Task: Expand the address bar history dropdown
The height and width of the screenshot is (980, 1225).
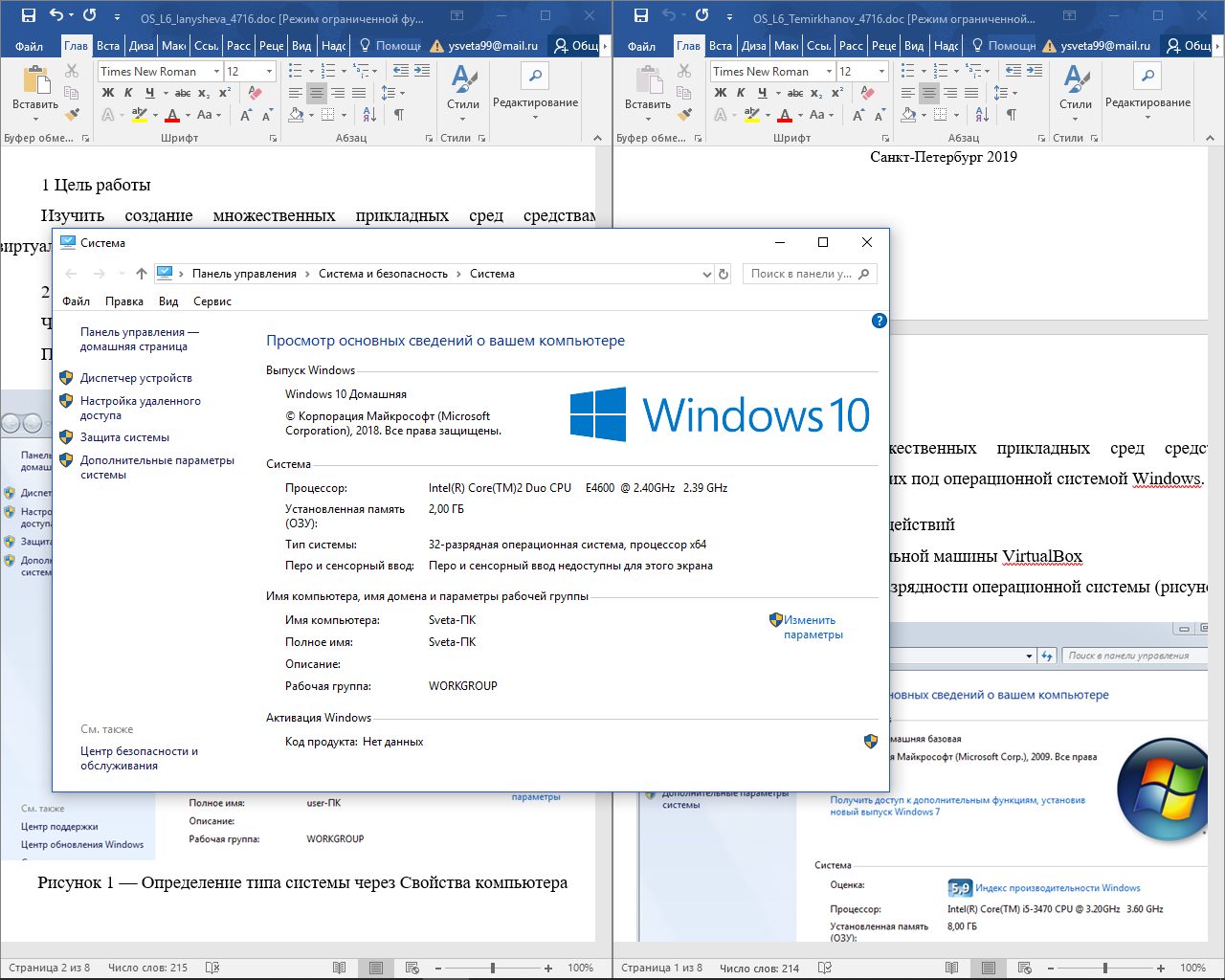Action: click(x=706, y=274)
